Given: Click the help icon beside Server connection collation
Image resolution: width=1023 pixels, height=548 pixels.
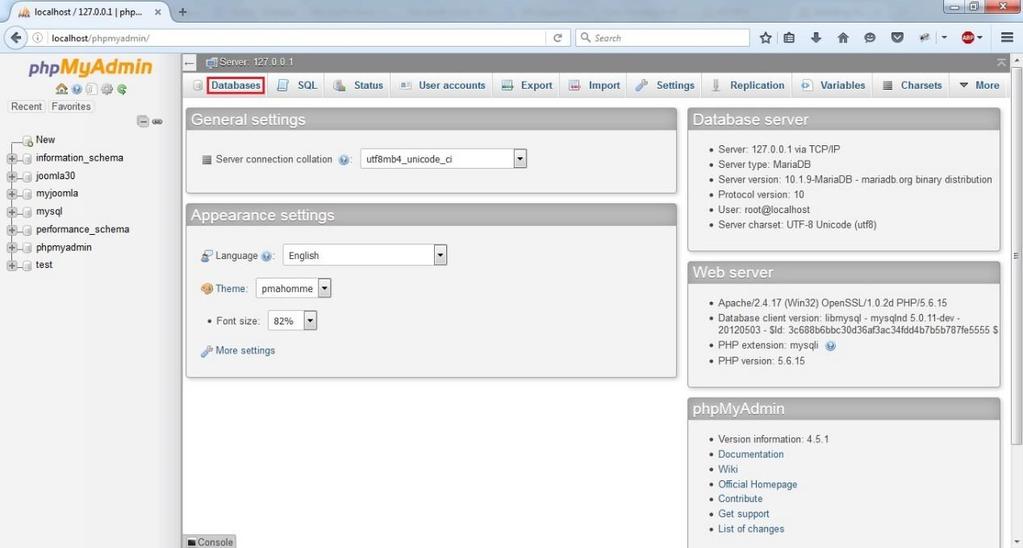Looking at the screenshot, I should (344, 159).
